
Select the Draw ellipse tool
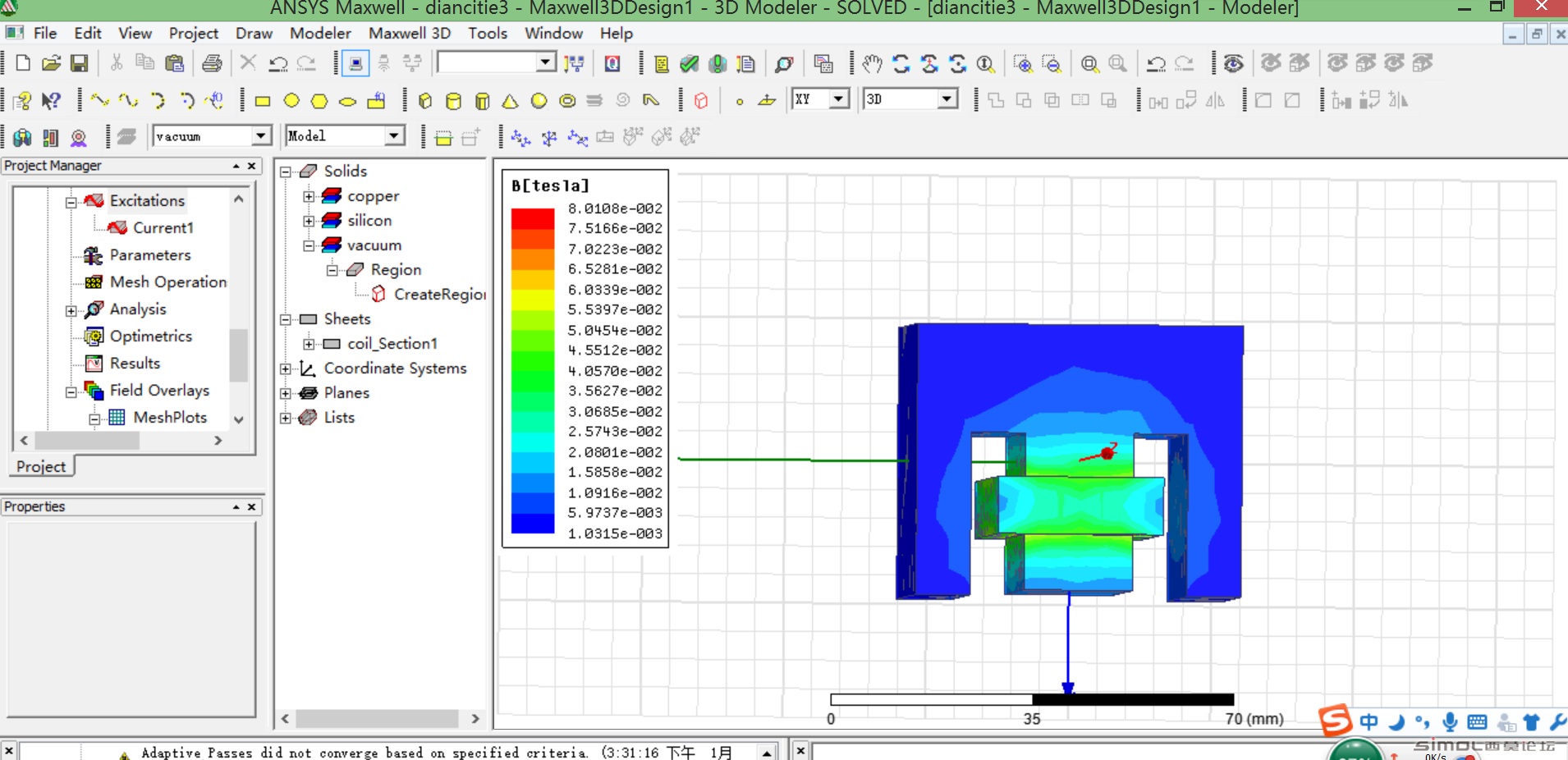pyautogui.click(x=348, y=101)
